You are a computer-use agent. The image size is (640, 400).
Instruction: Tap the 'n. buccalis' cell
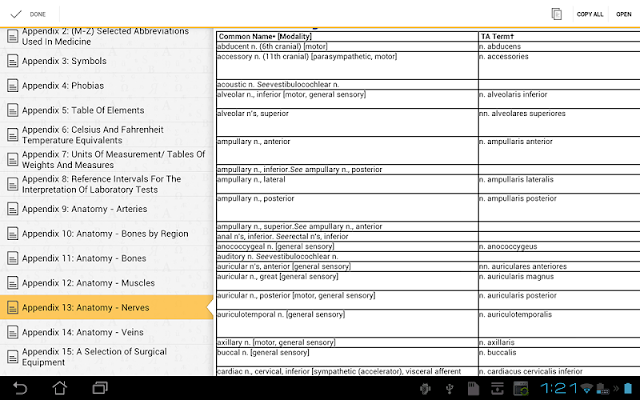pos(559,357)
